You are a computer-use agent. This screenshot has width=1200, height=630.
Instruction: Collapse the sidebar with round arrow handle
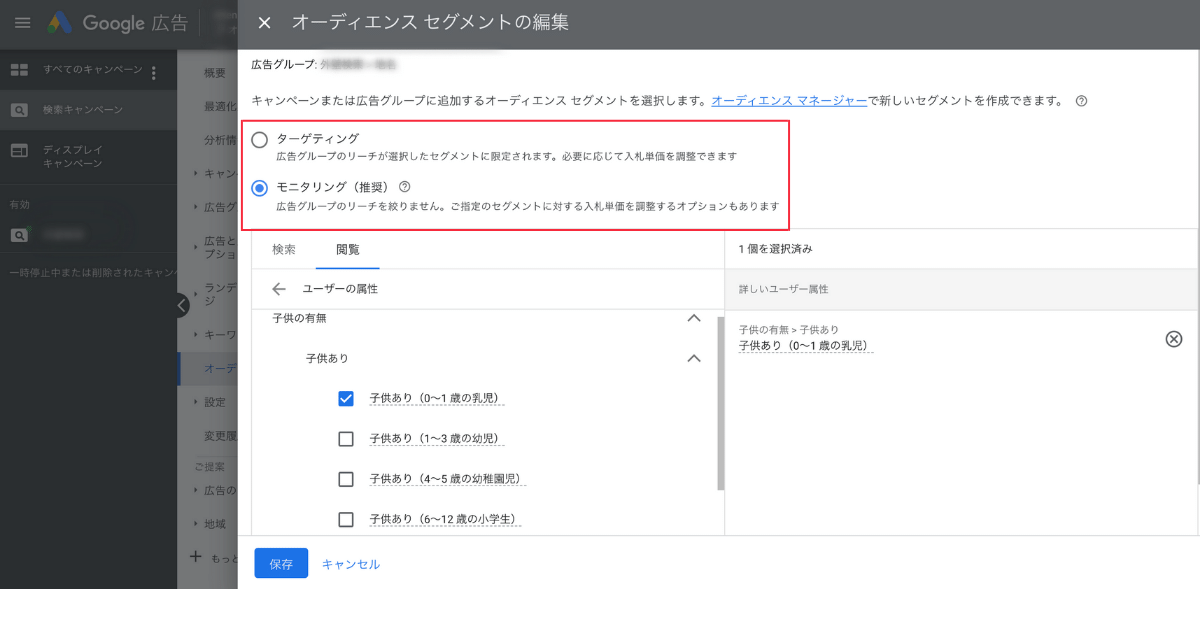(x=182, y=306)
